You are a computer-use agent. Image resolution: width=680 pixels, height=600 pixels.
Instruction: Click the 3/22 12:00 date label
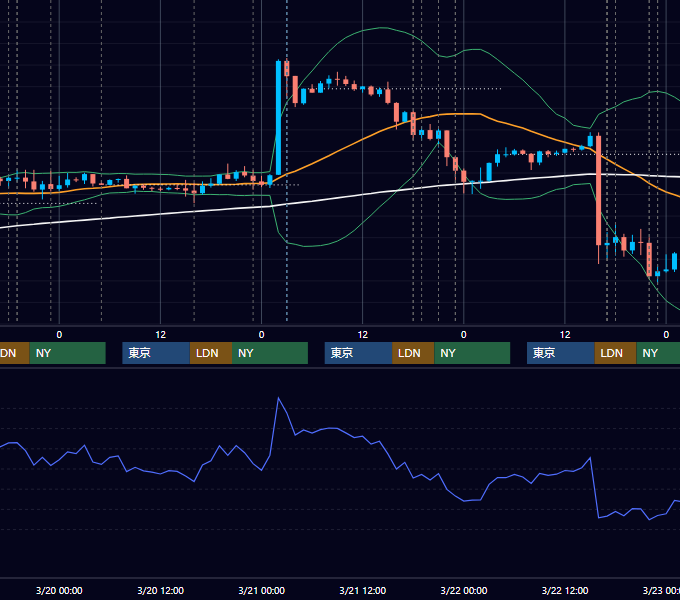coord(565,590)
